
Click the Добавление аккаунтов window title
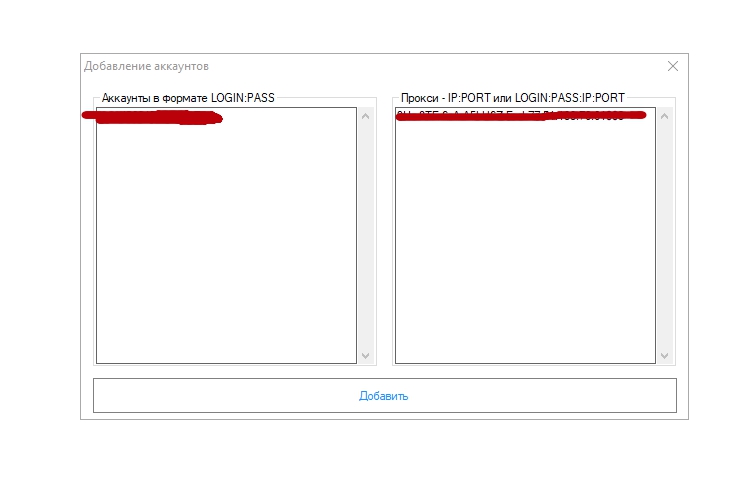(x=146, y=66)
